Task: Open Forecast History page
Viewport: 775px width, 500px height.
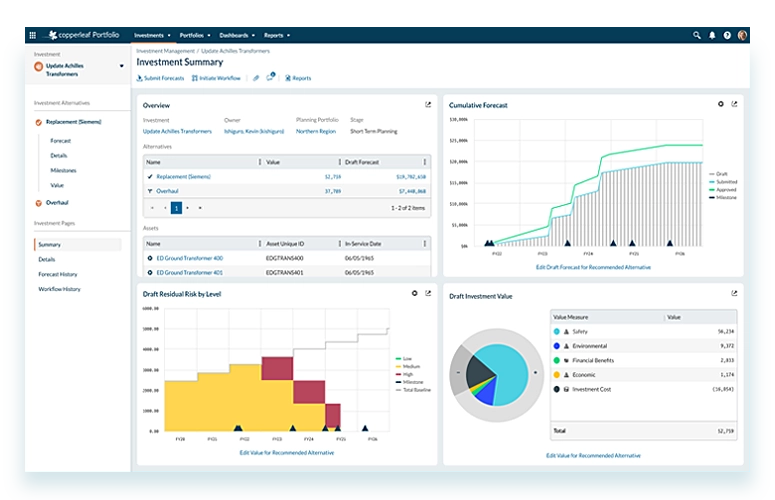Action: [58, 274]
